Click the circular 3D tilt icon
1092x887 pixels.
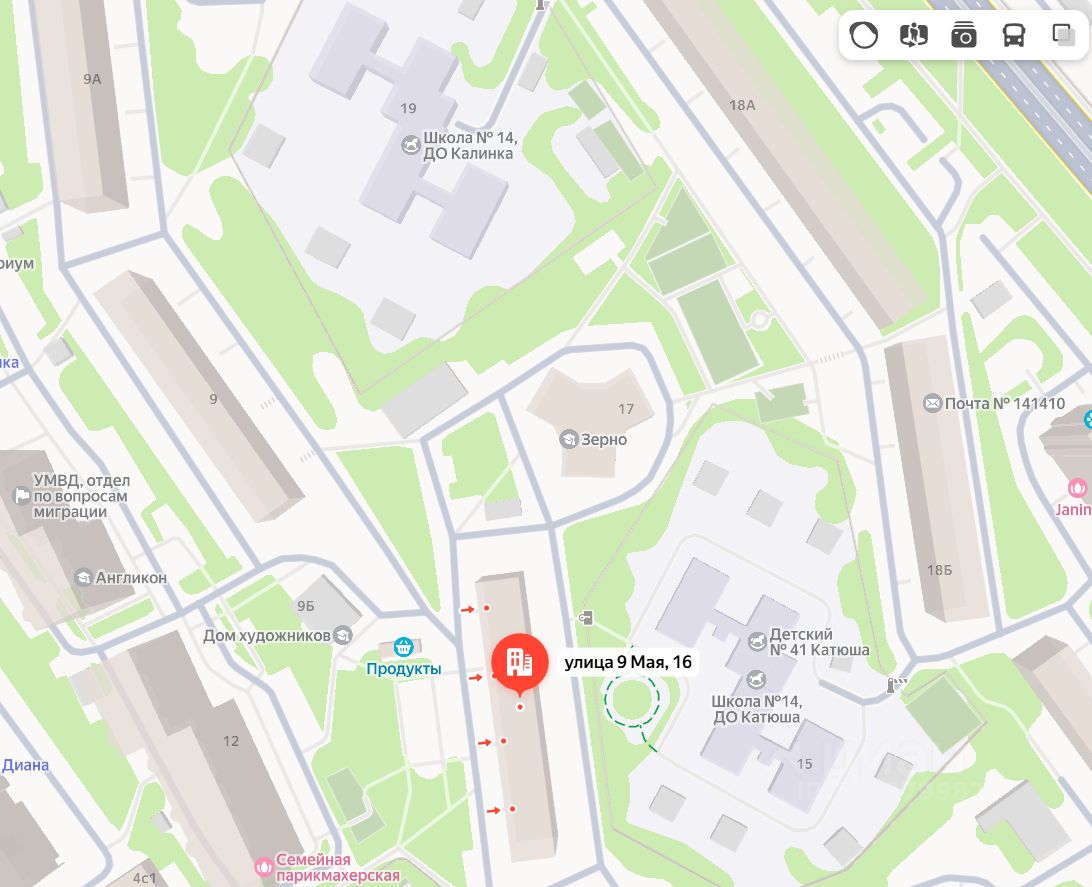[x=864, y=35]
